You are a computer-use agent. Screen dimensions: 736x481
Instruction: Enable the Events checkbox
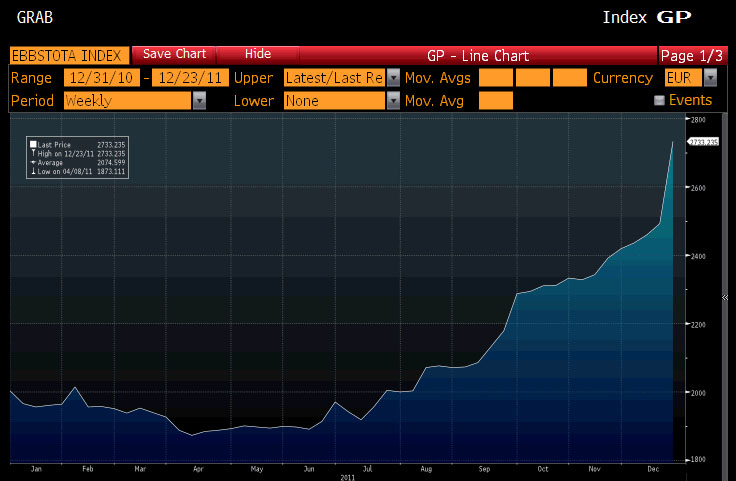(x=659, y=101)
